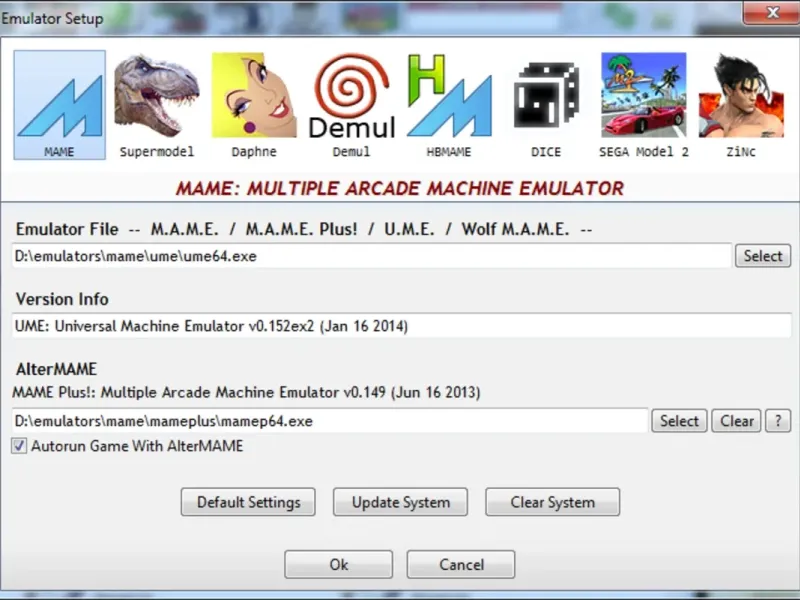Open the Demul emulator settings
Screen dimensions: 800x600
pos(352,105)
